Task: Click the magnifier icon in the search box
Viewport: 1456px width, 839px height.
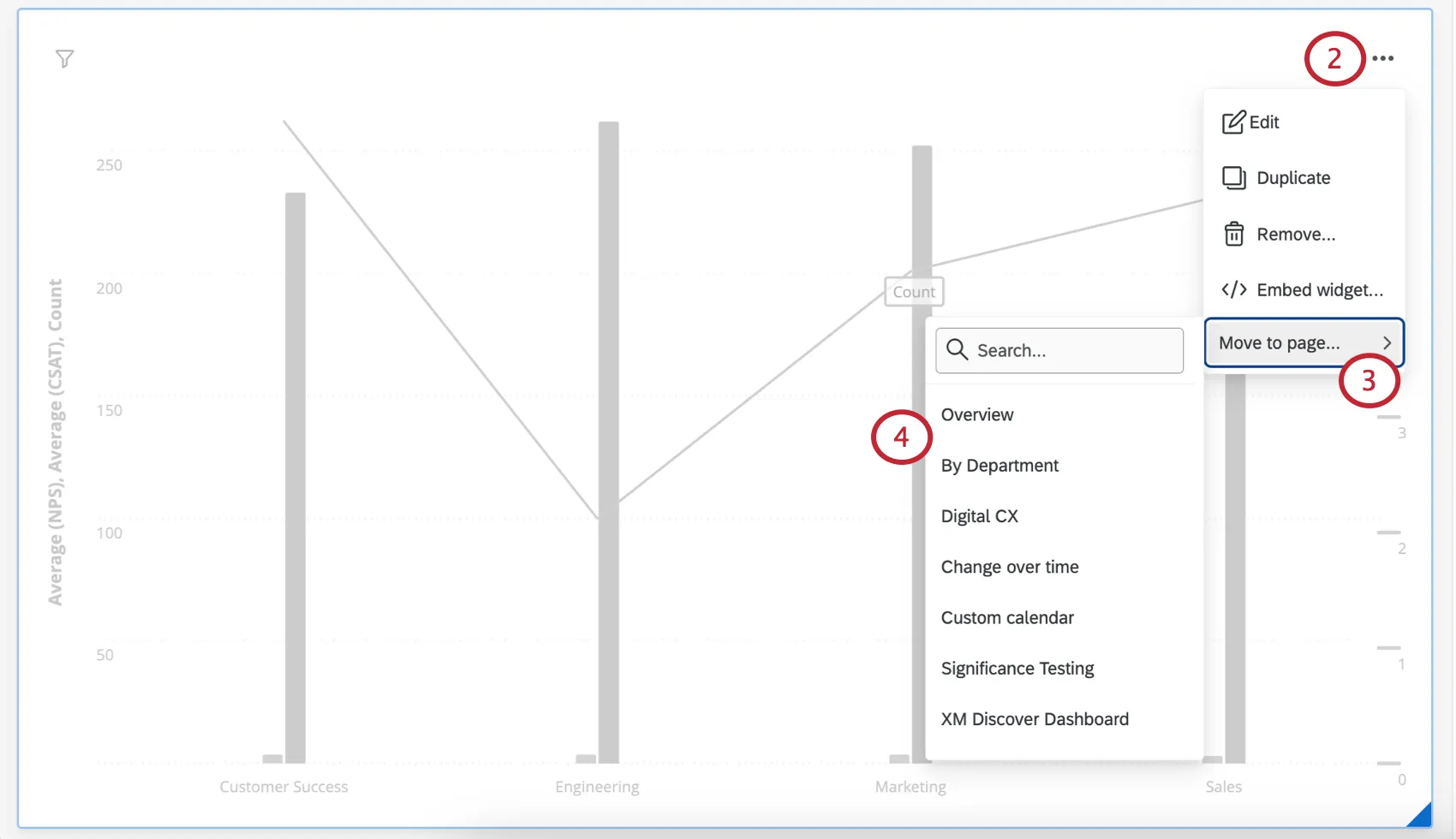Action: pyautogui.click(x=958, y=349)
